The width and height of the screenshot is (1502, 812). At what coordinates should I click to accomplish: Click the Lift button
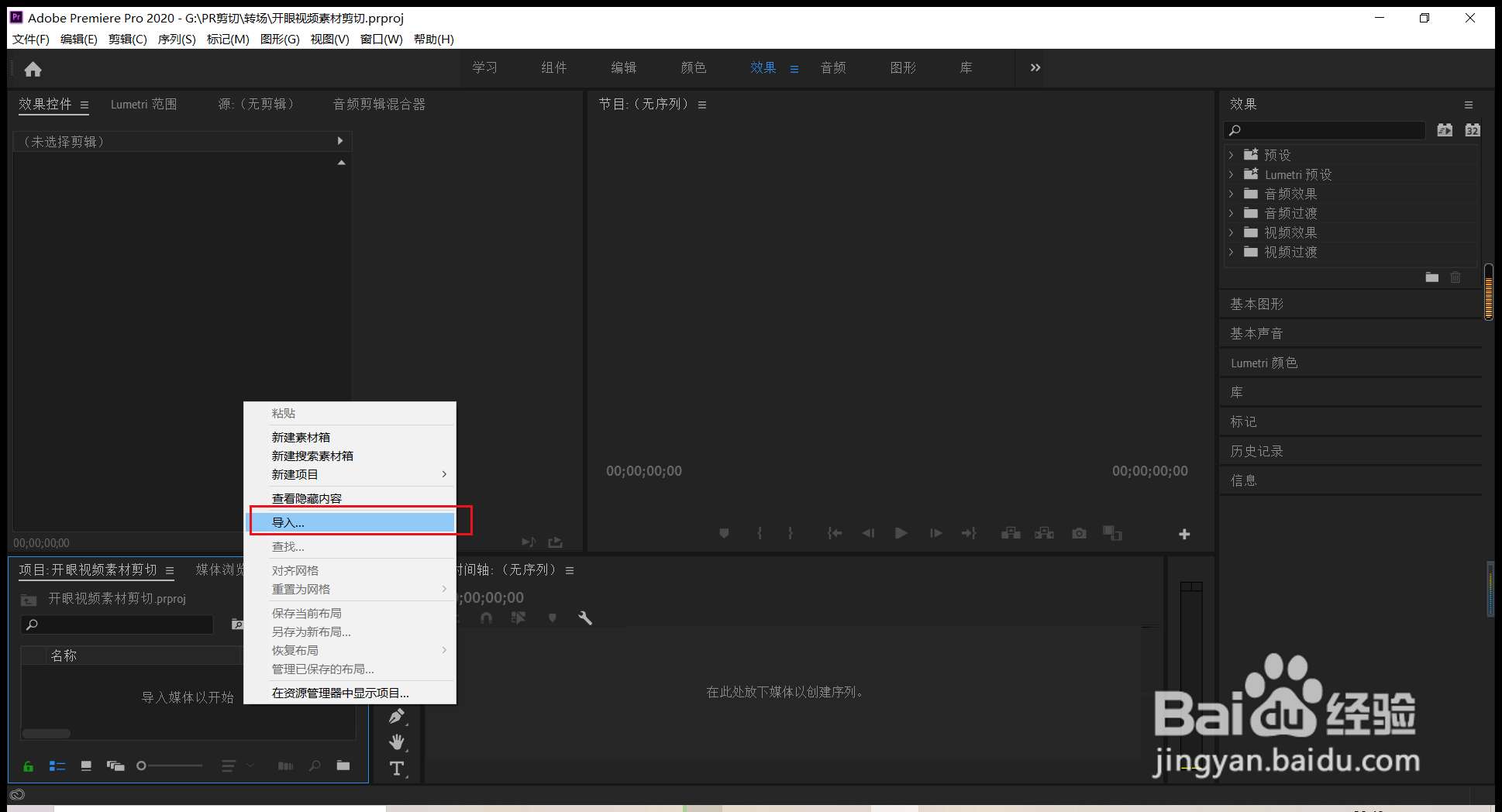point(1011,533)
